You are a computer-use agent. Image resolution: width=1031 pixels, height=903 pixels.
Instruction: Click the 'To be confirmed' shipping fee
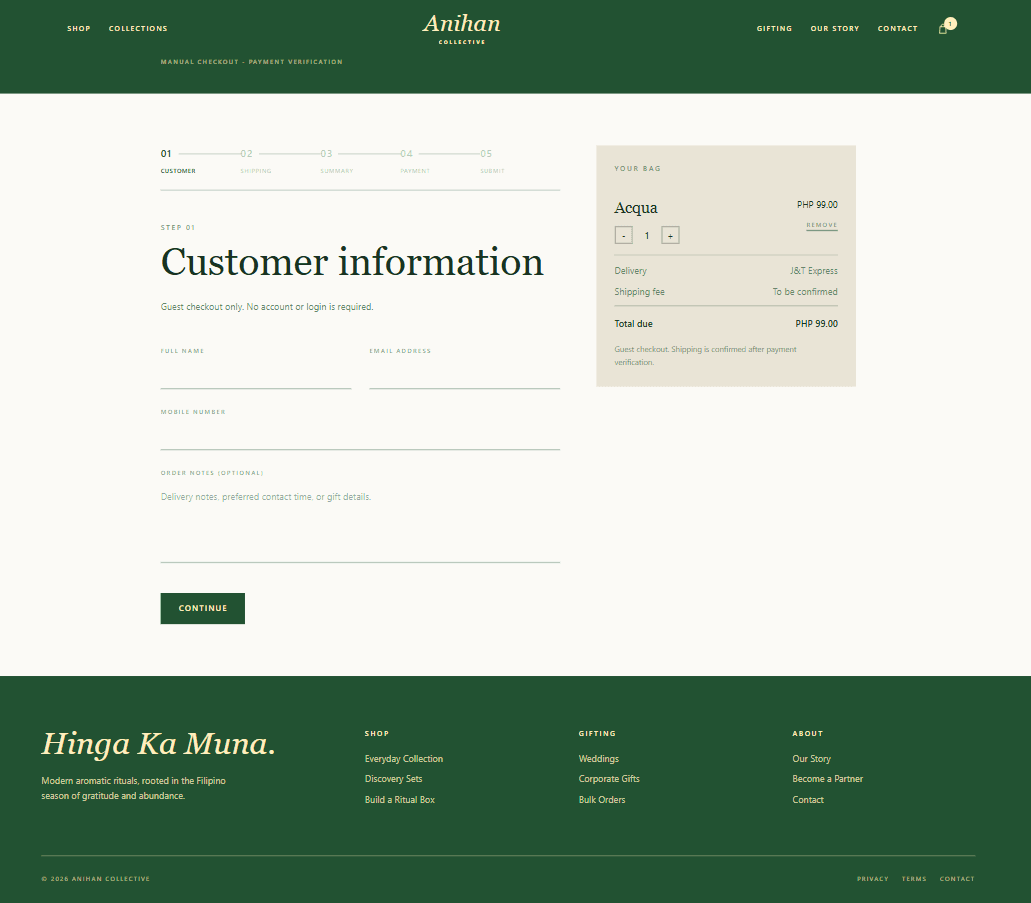coord(805,292)
